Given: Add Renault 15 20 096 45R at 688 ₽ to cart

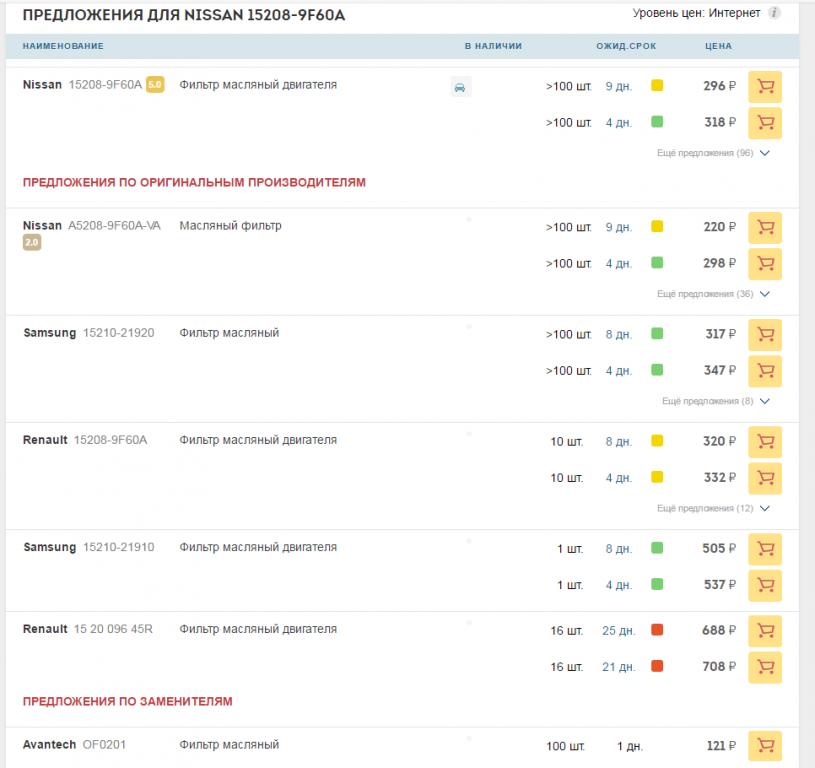Looking at the screenshot, I should coord(765,631).
